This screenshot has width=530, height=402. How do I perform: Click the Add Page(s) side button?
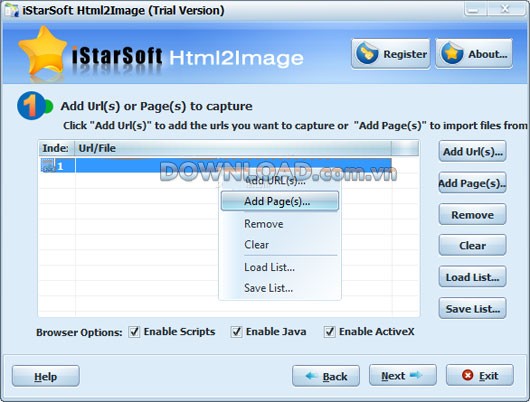pos(472,183)
